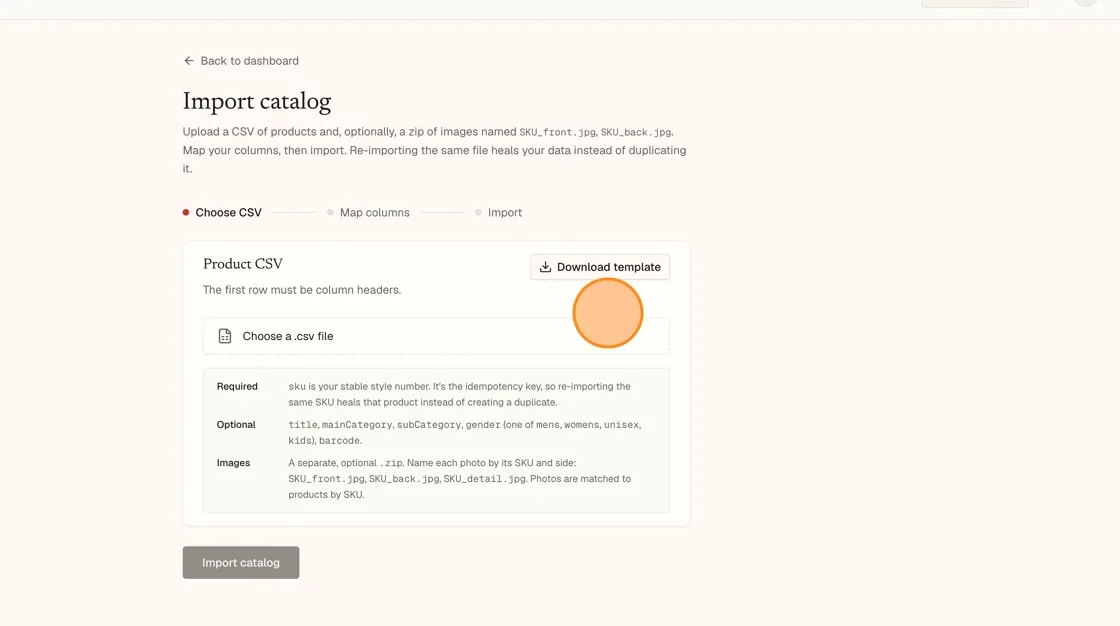This screenshot has width=1120, height=626.
Task: Click the Optional label
Action: click(236, 424)
